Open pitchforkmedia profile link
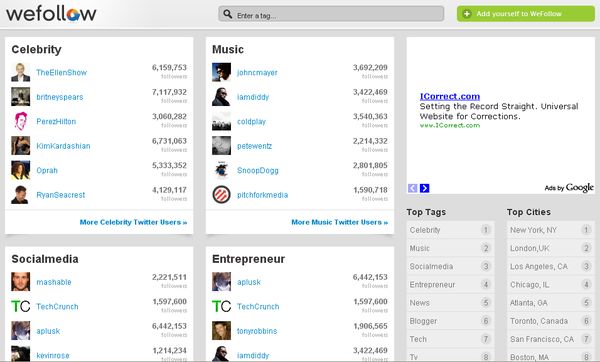 [262, 195]
